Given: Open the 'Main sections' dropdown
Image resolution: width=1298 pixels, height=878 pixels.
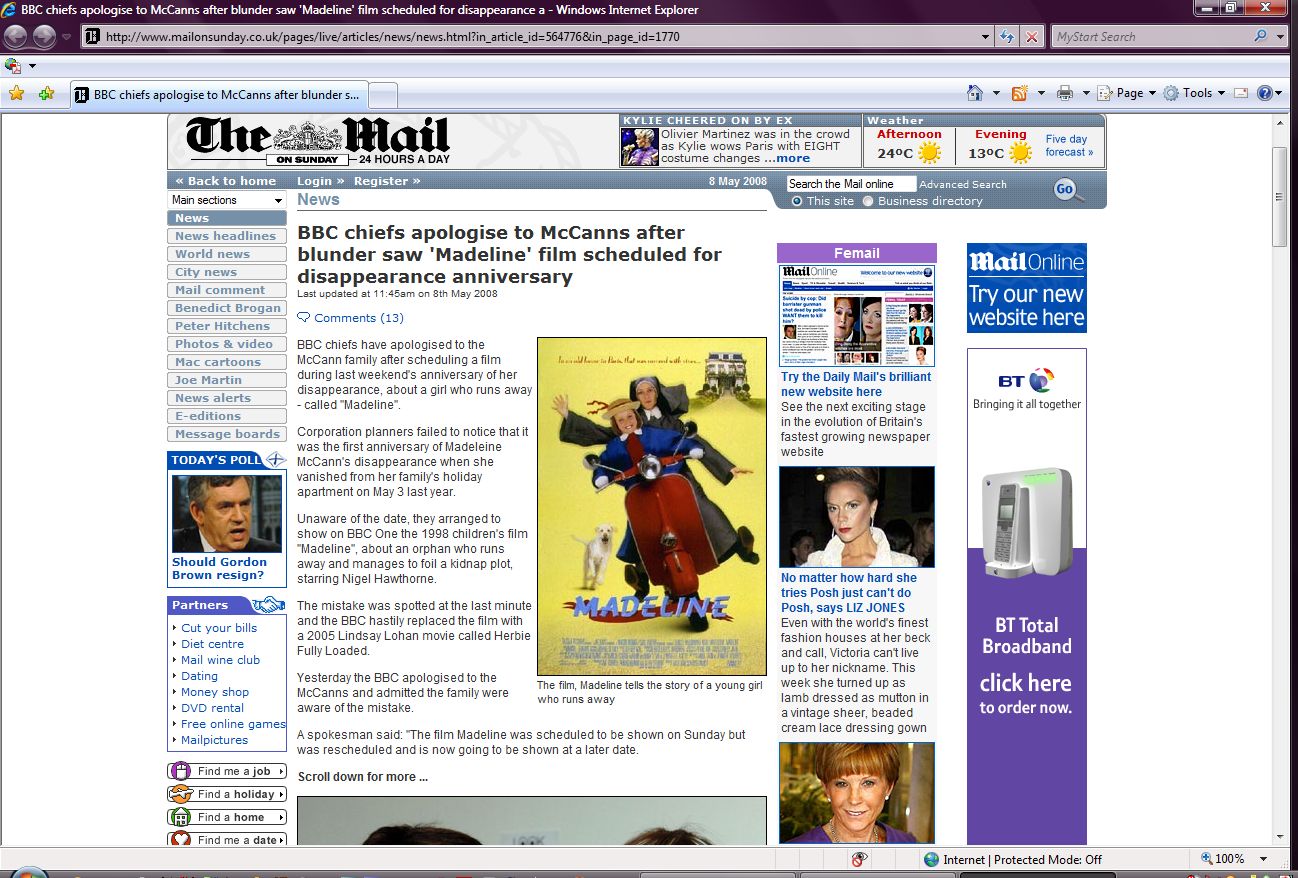Looking at the screenshot, I should pos(227,200).
